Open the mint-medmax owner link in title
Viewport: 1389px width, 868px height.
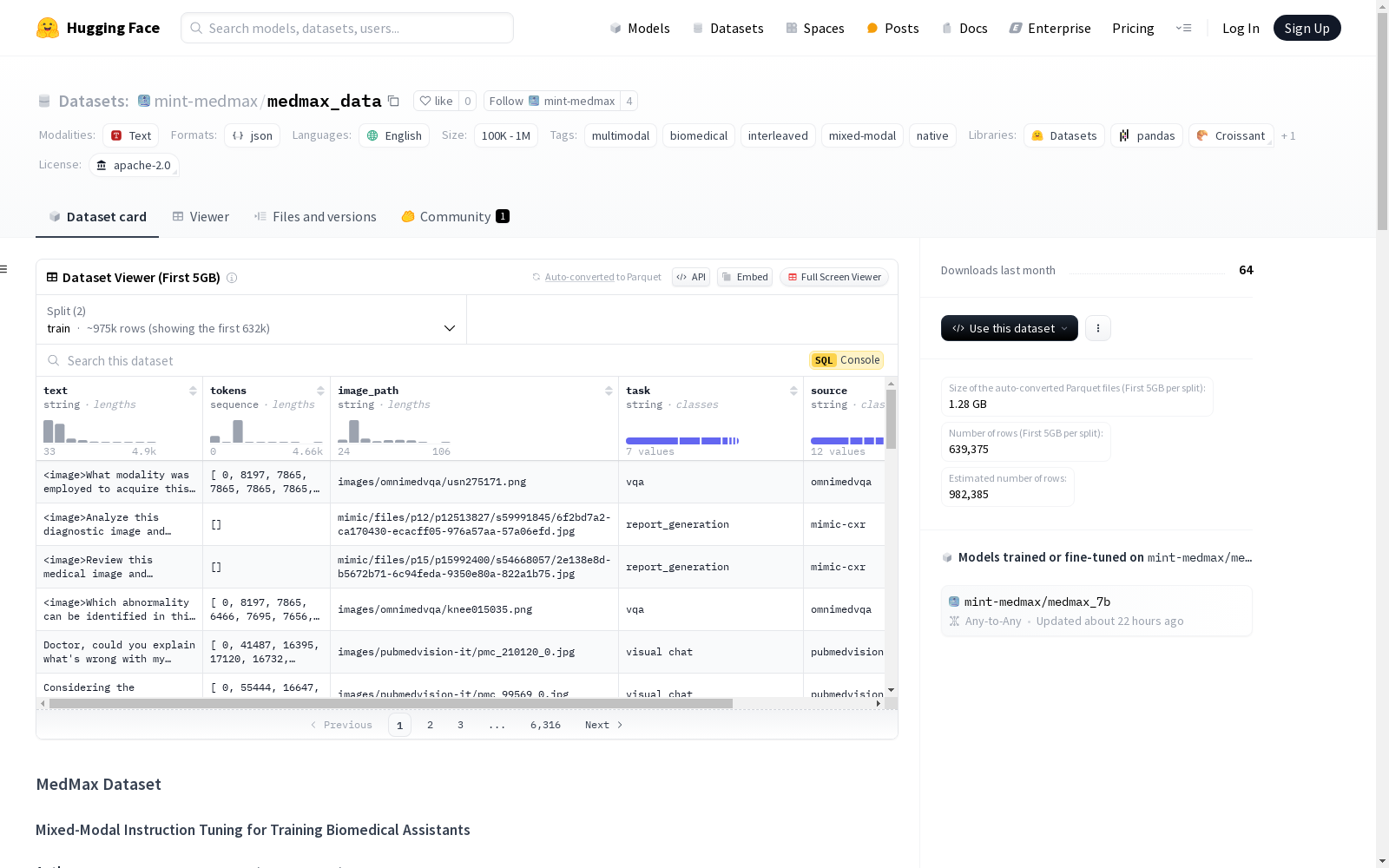coord(206,101)
